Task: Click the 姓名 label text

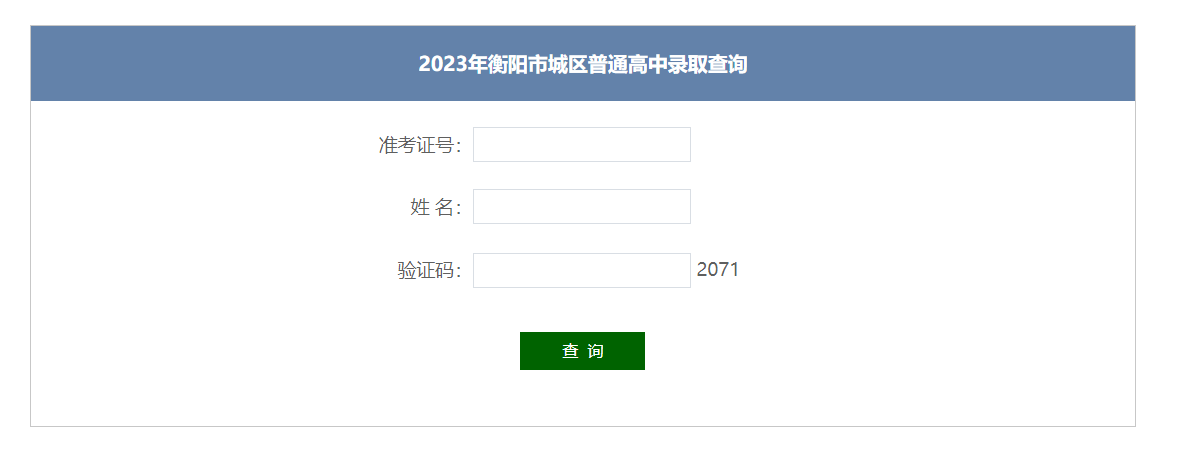Action: pos(435,208)
